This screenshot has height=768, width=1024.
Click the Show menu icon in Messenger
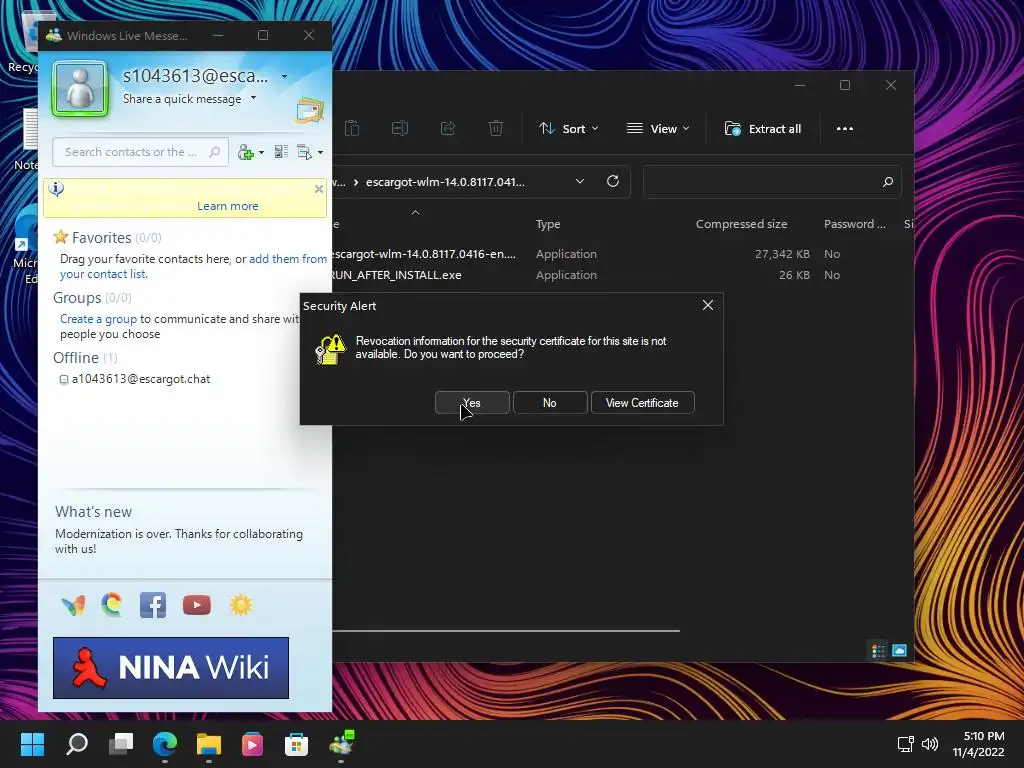pyautogui.click(x=304, y=152)
